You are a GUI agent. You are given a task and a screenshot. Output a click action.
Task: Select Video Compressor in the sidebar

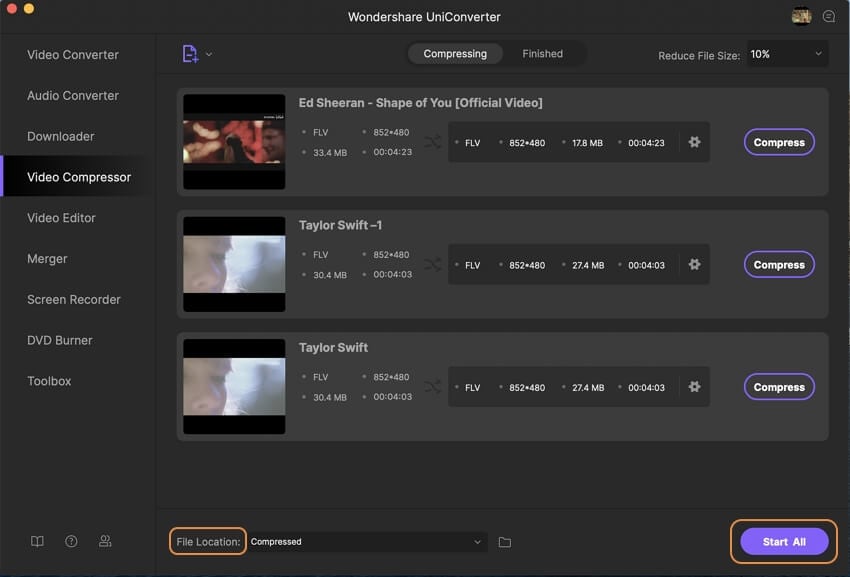[79, 177]
